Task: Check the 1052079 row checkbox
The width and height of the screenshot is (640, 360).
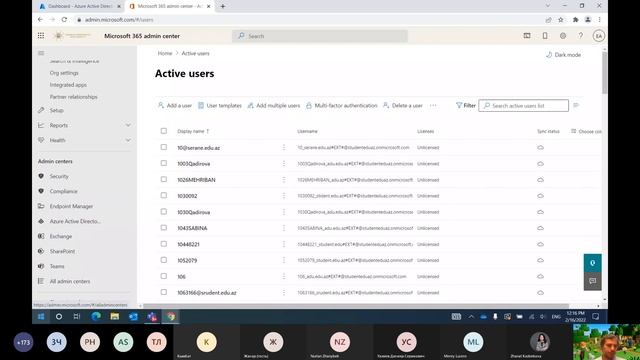Action: [164, 260]
